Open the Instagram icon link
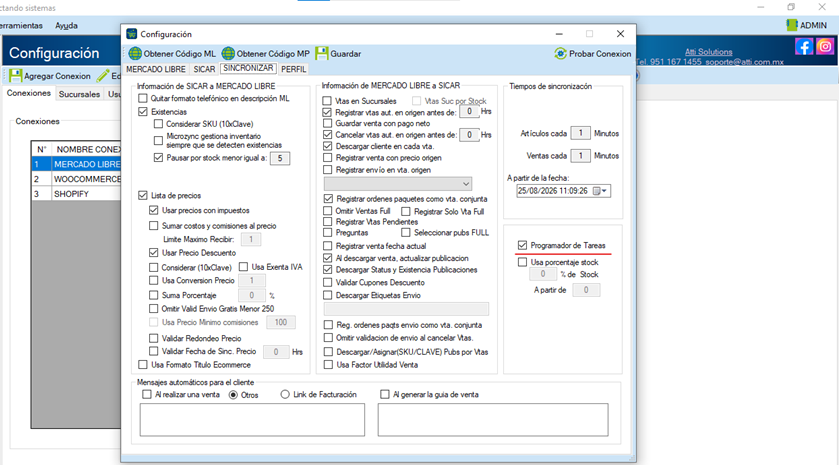The height and width of the screenshot is (465, 839). pyautogui.click(x=825, y=47)
